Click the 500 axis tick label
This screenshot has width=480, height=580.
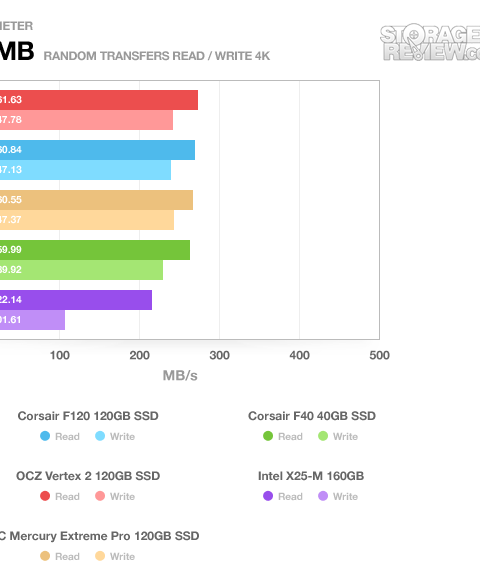tap(379, 355)
